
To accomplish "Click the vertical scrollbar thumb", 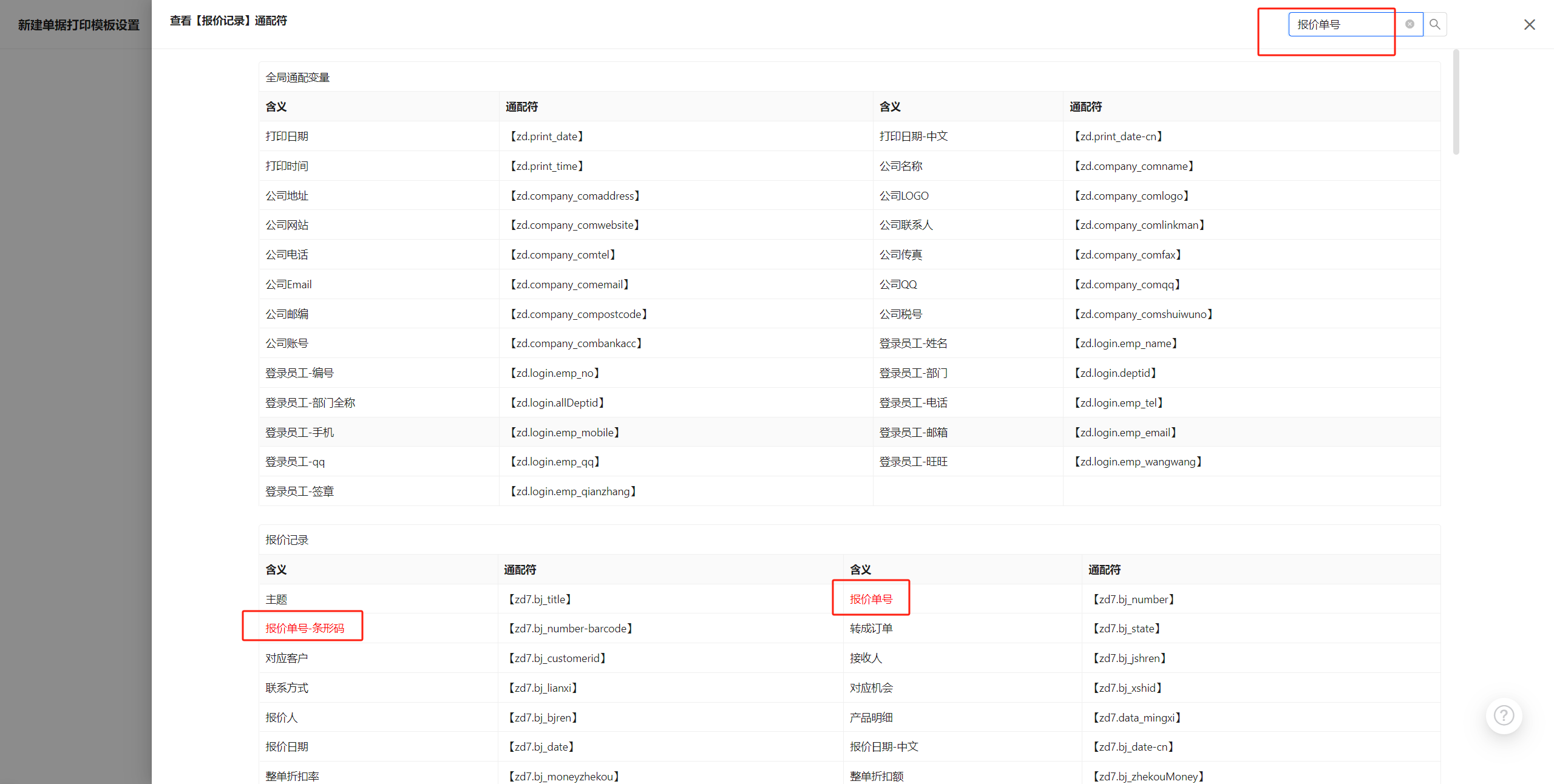I will pyautogui.click(x=1456, y=103).
